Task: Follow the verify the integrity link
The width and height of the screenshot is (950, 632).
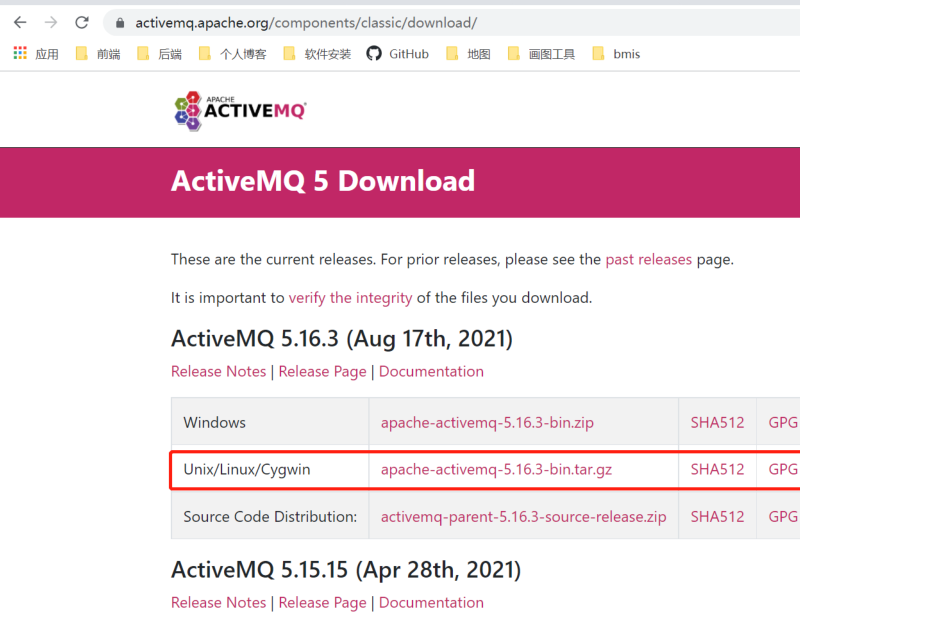Action: (350, 297)
